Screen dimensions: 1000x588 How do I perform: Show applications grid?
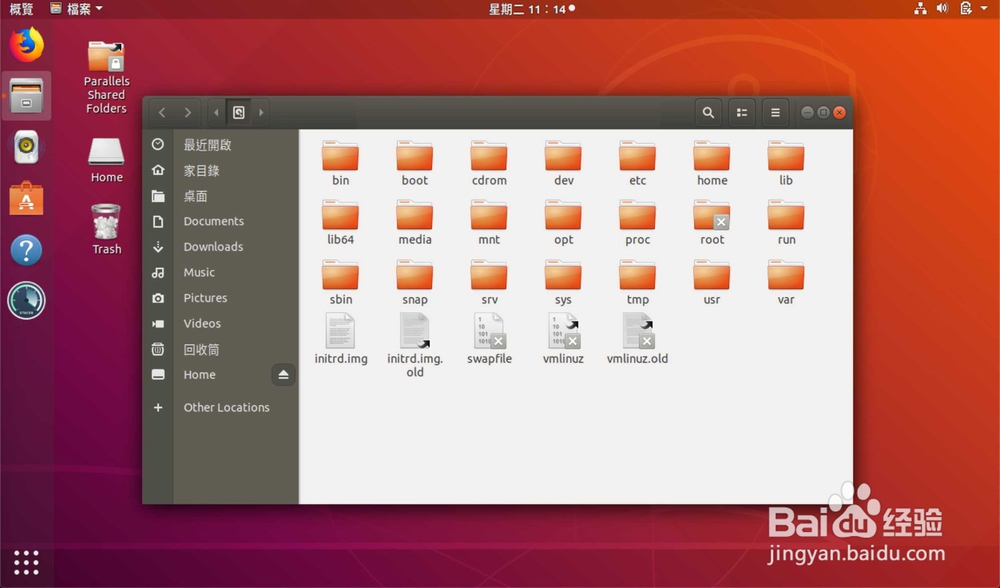(x=26, y=562)
